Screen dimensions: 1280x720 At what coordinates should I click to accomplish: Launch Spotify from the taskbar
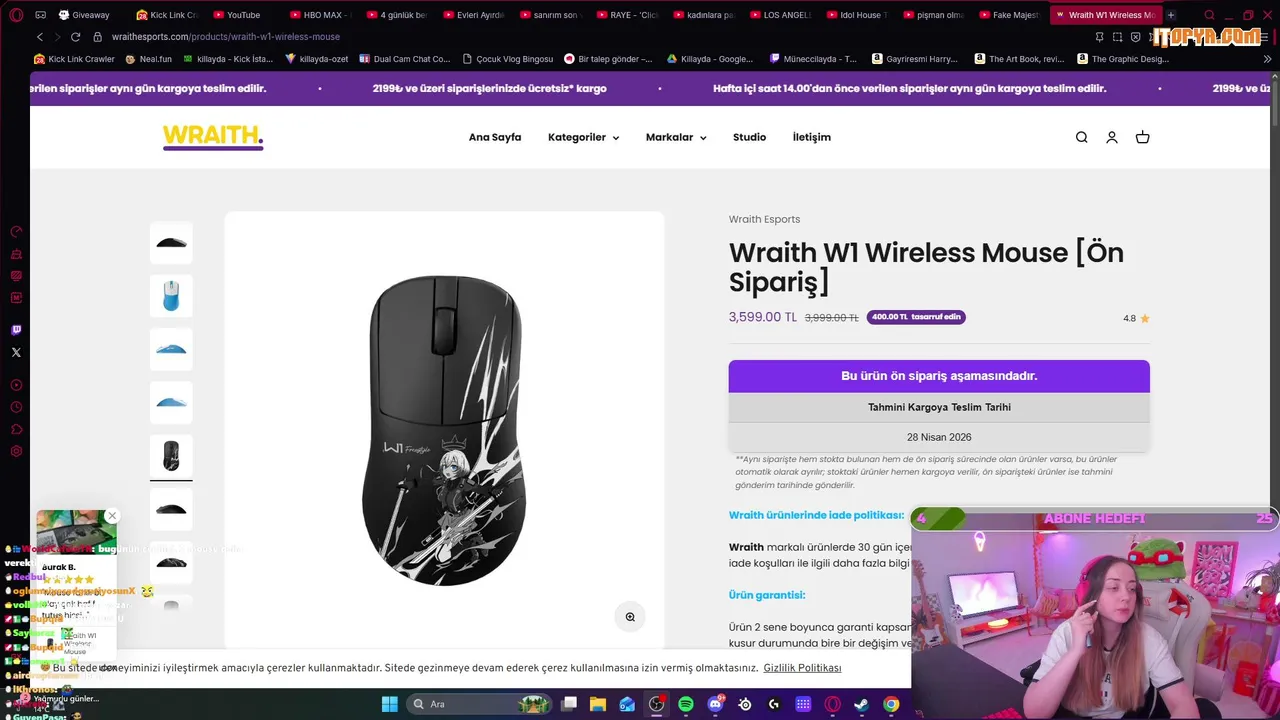click(x=686, y=704)
